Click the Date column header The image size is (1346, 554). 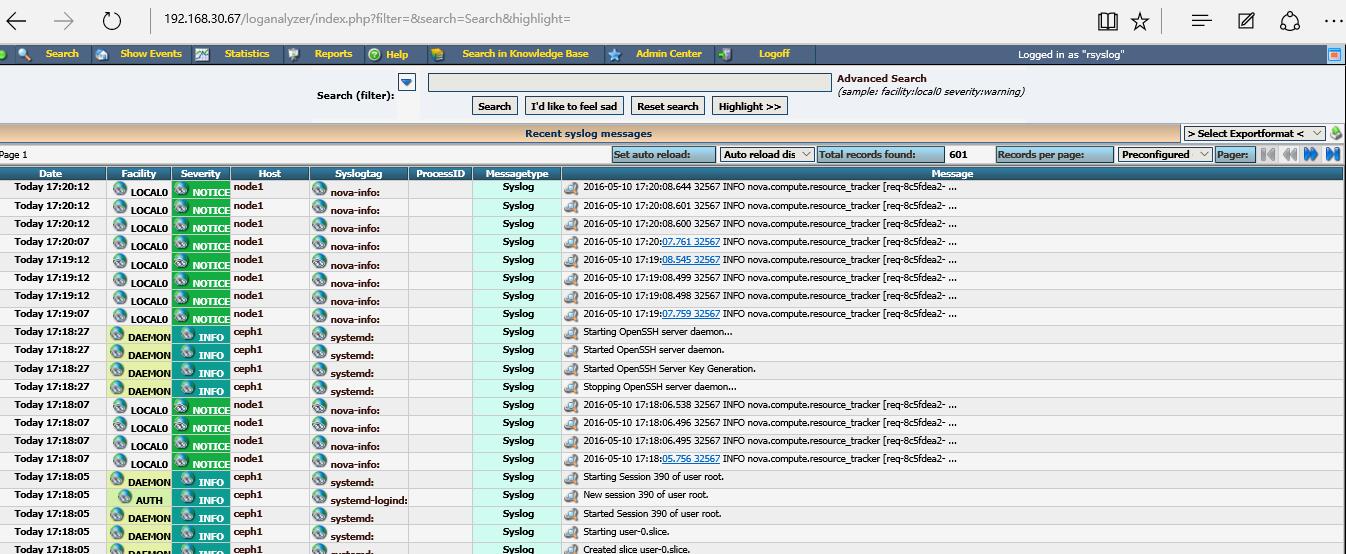(x=51, y=174)
